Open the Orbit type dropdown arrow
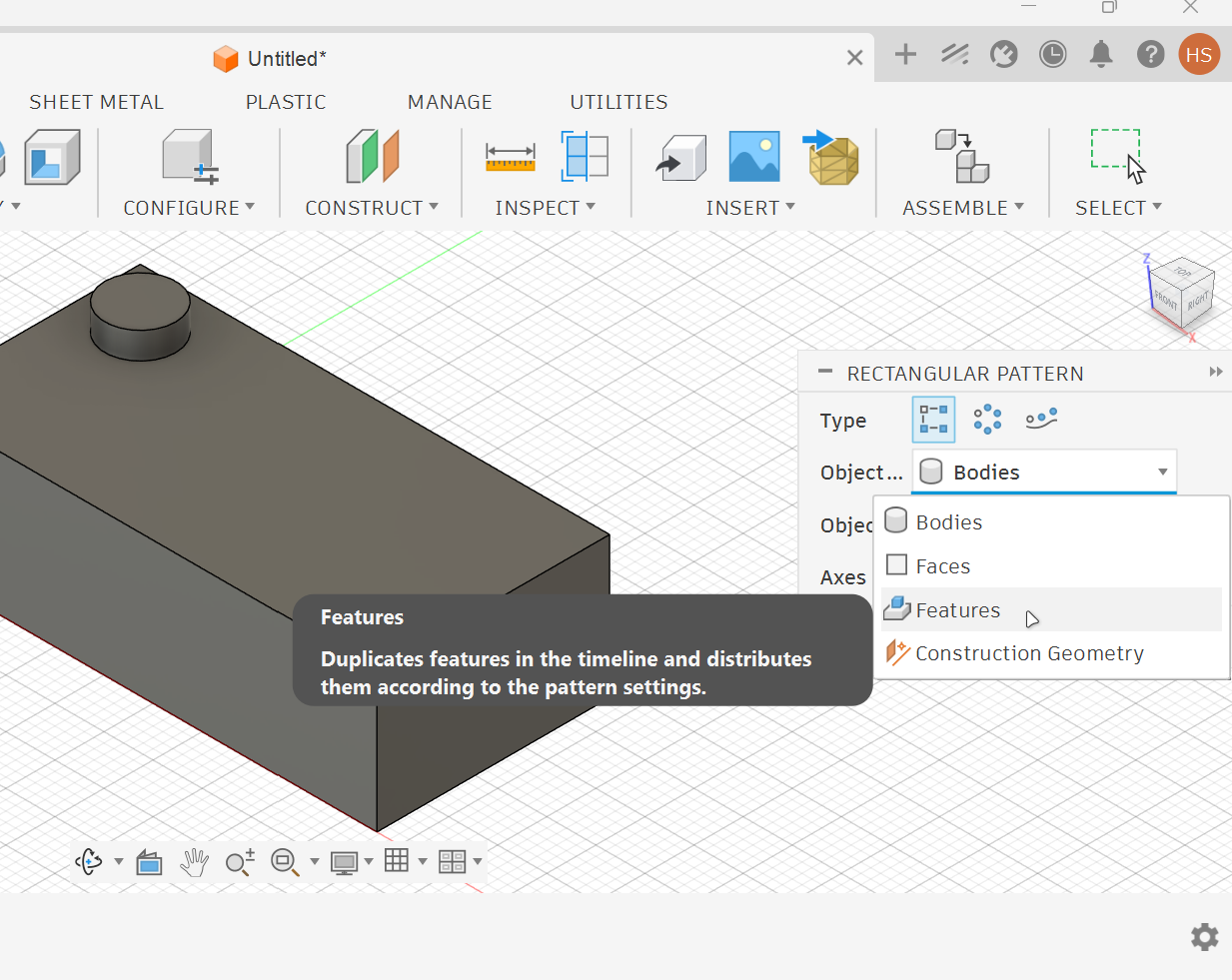This screenshot has width=1232, height=980. [119, 861]
